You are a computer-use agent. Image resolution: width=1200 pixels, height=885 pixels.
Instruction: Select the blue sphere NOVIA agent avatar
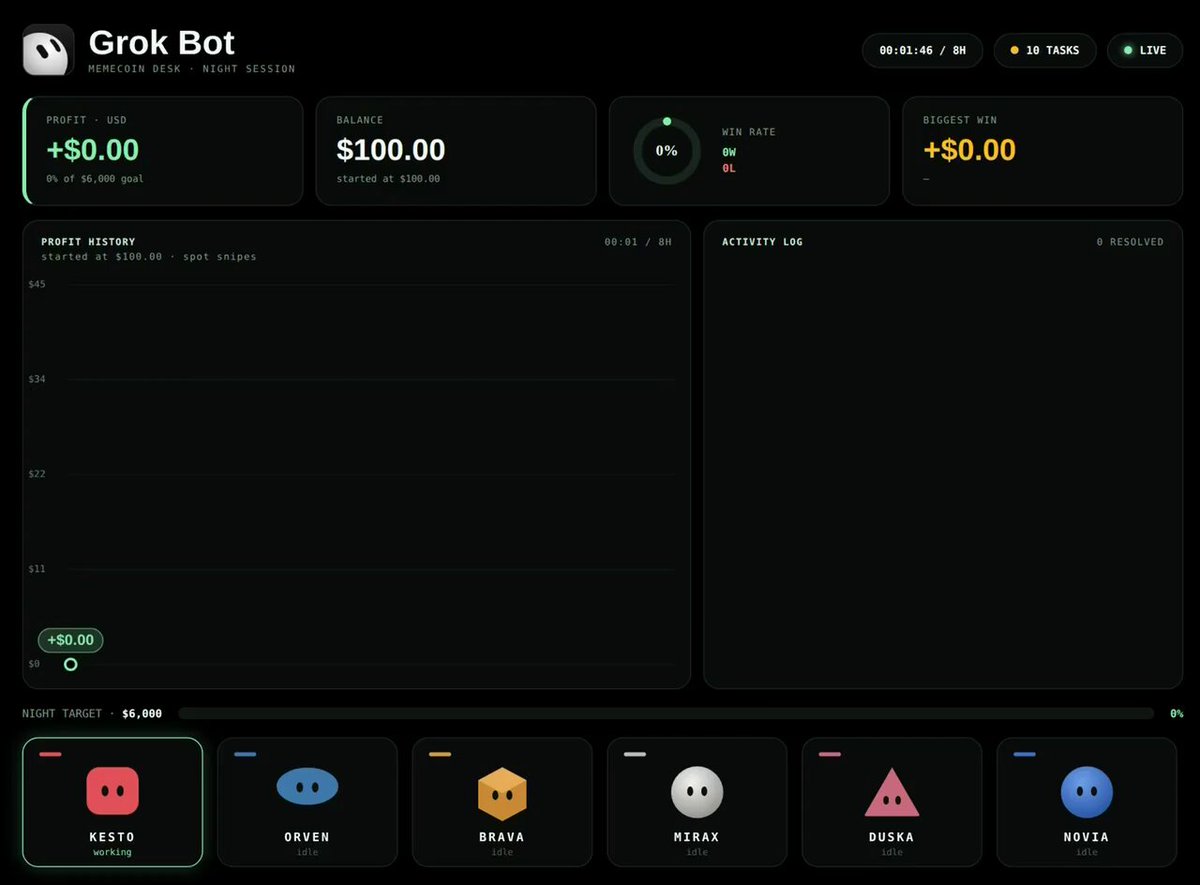(x=1087, y=792)
